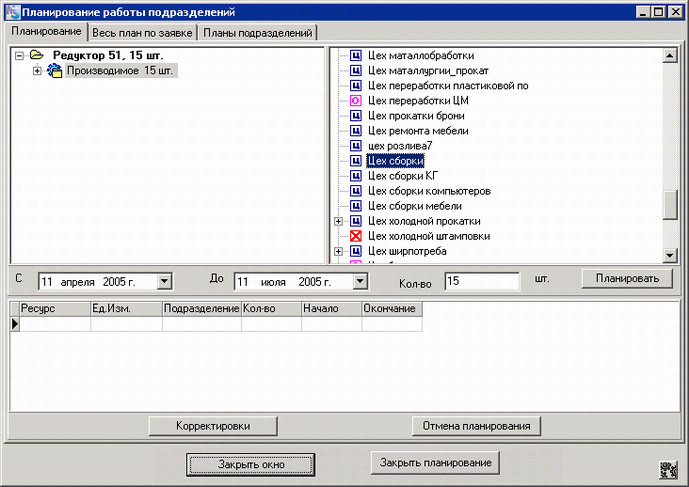
Task: Select Цех маталлургии_прокат in the list
Action: (x=428, y=71)
